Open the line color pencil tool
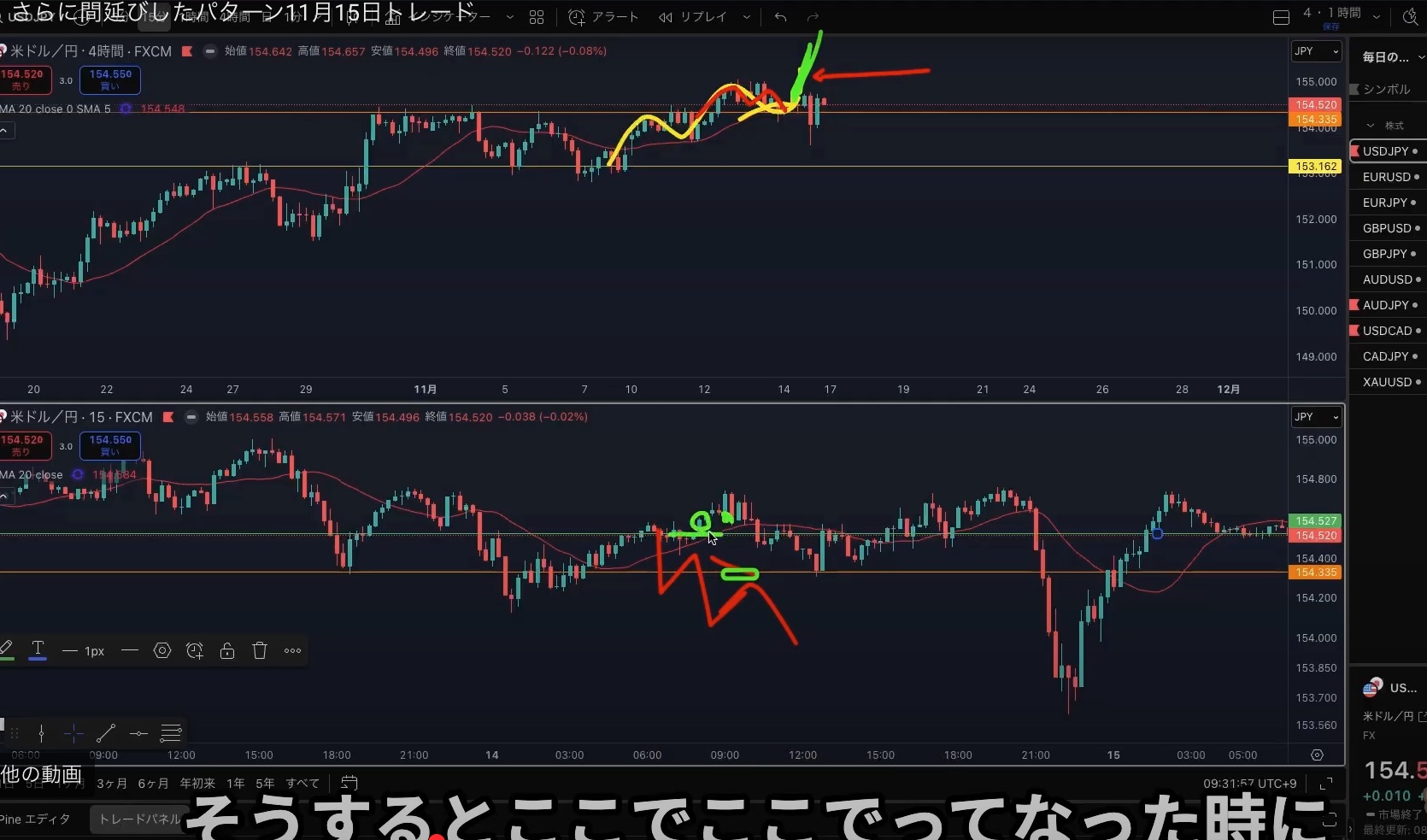Screen dimensions: 1427x840 [7, 650]
